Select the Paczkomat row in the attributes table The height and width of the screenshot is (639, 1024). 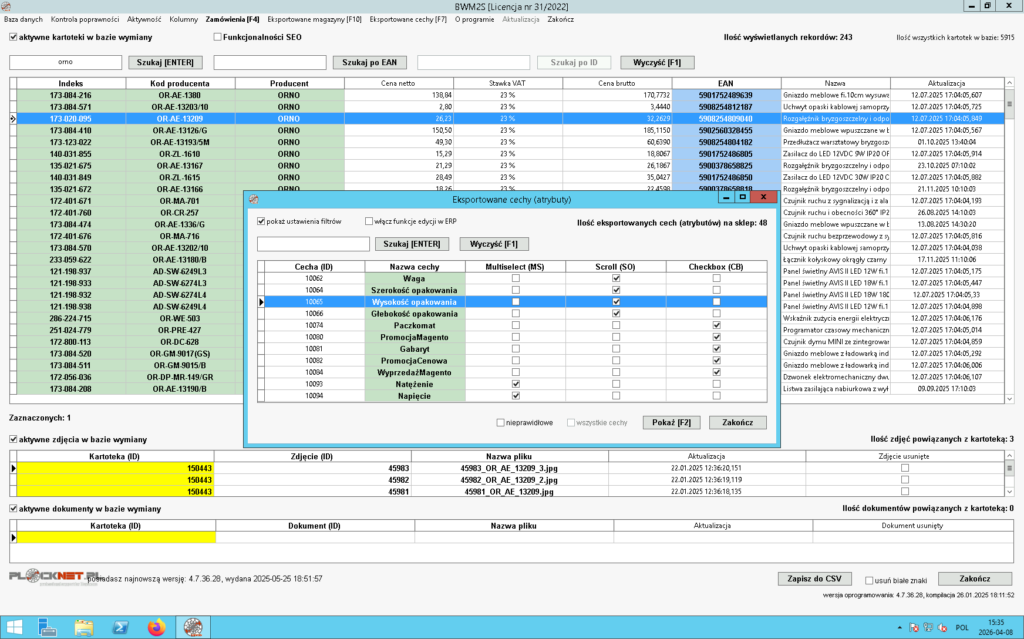[414, 325]
